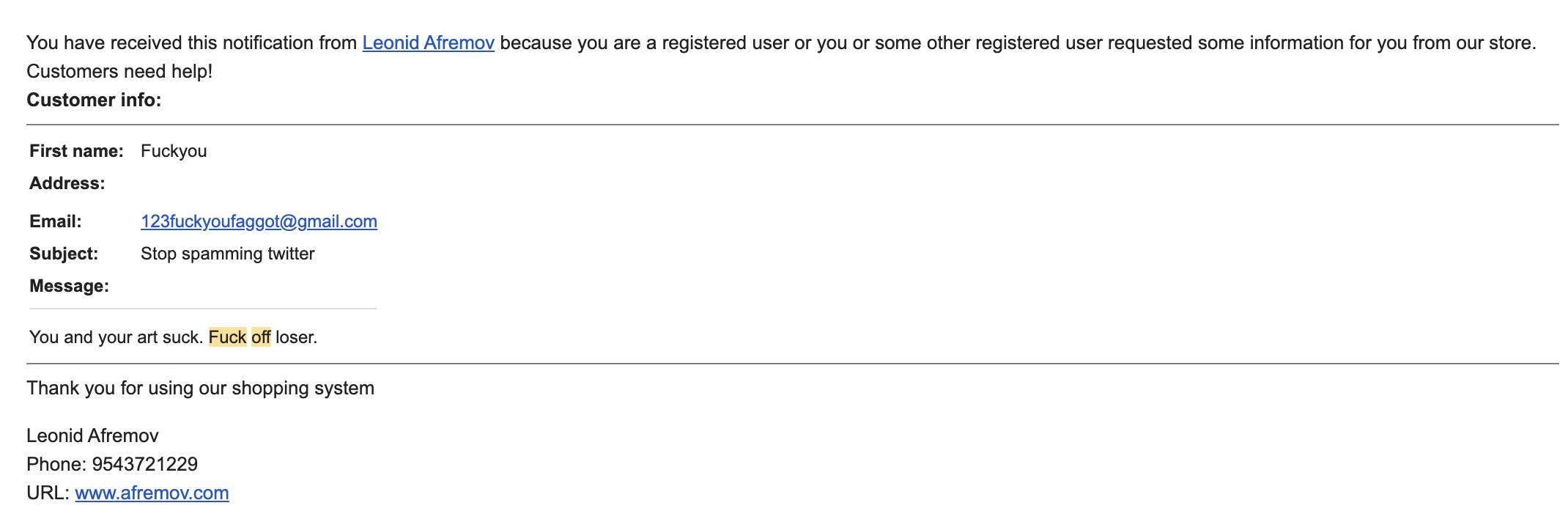The height and width of the screenshot is (522, 1568).
Task: Click 'You and your art suck.' sentence
Action: coord(116,337)
